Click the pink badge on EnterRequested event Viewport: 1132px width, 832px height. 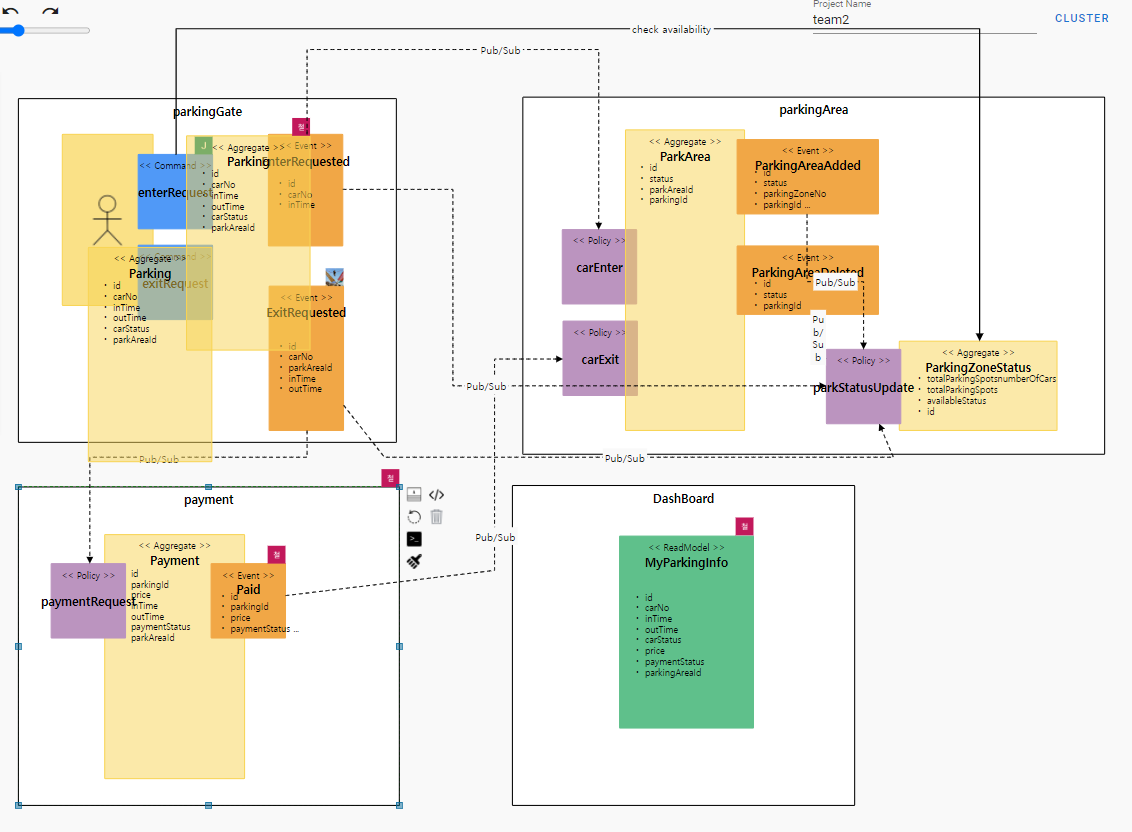[300, 126]
